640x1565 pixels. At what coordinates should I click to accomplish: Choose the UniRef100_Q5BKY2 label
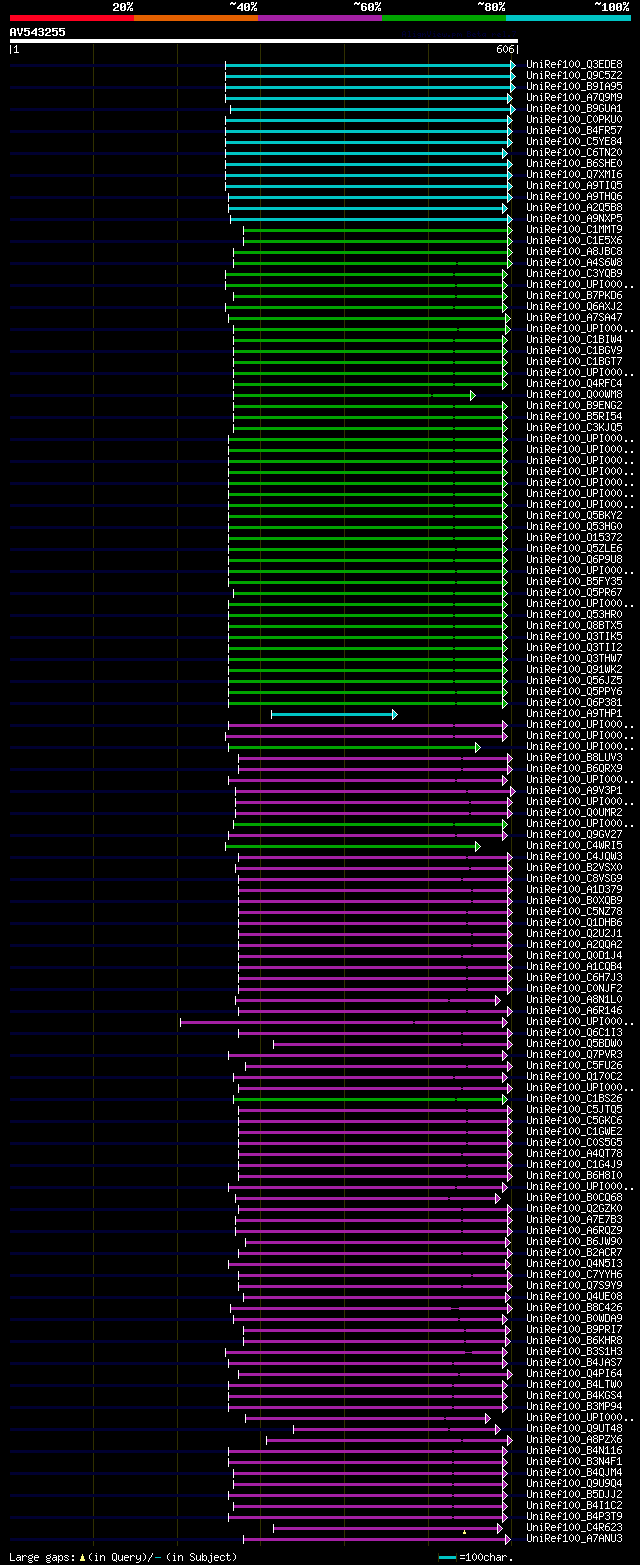point(574,515)
